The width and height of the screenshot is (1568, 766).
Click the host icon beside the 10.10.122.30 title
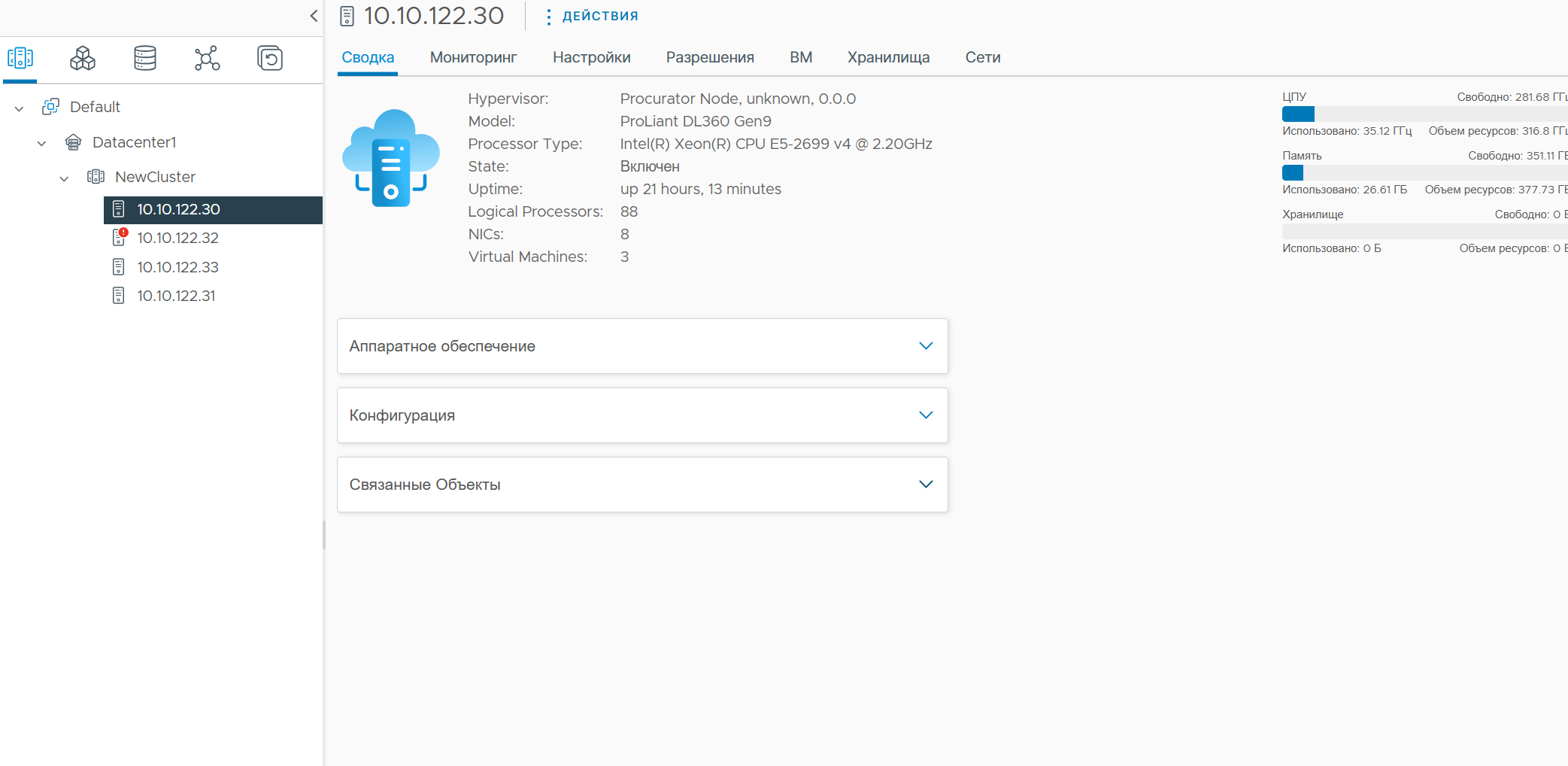coord(347,17)
